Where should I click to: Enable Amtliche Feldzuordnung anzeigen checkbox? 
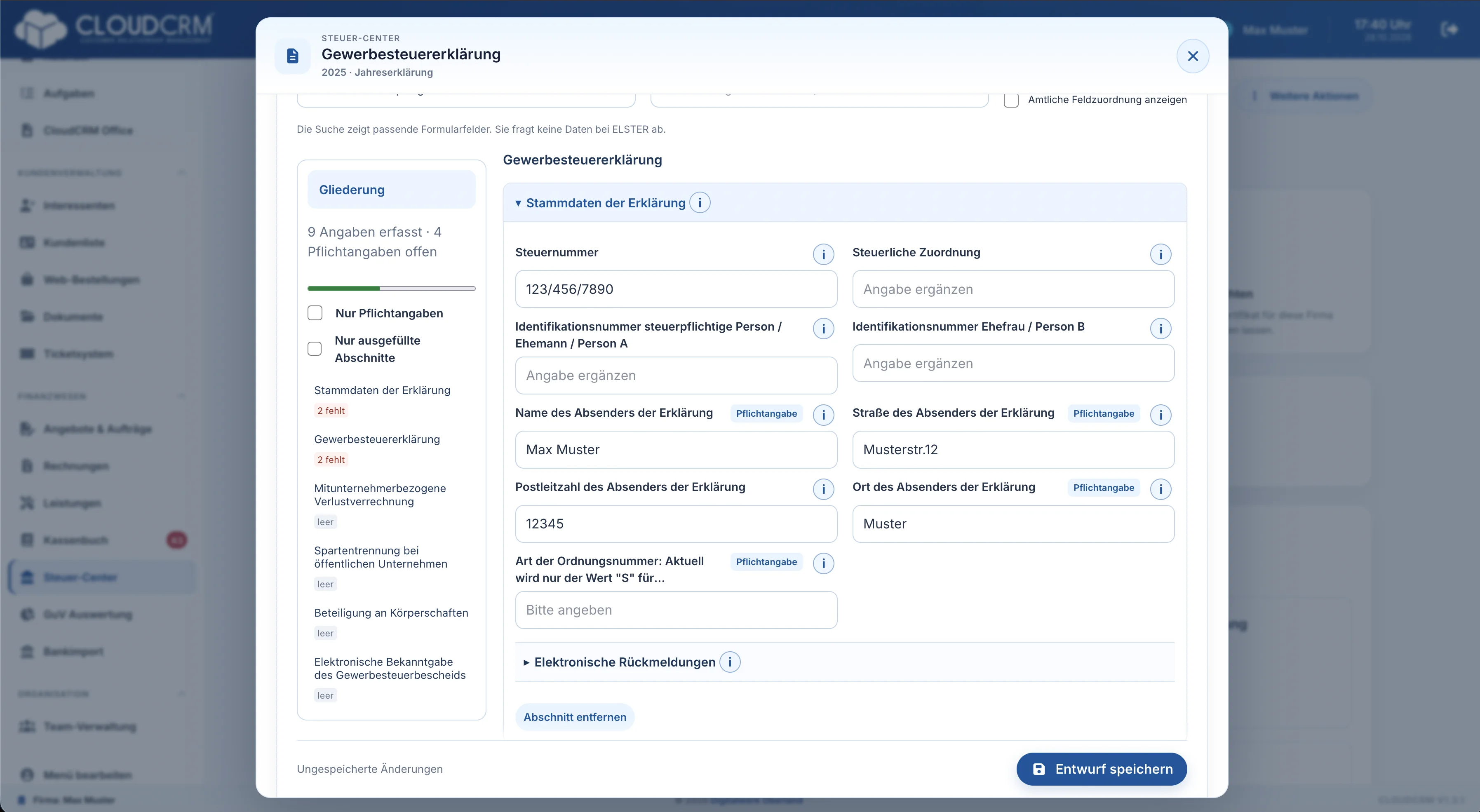1011,100
